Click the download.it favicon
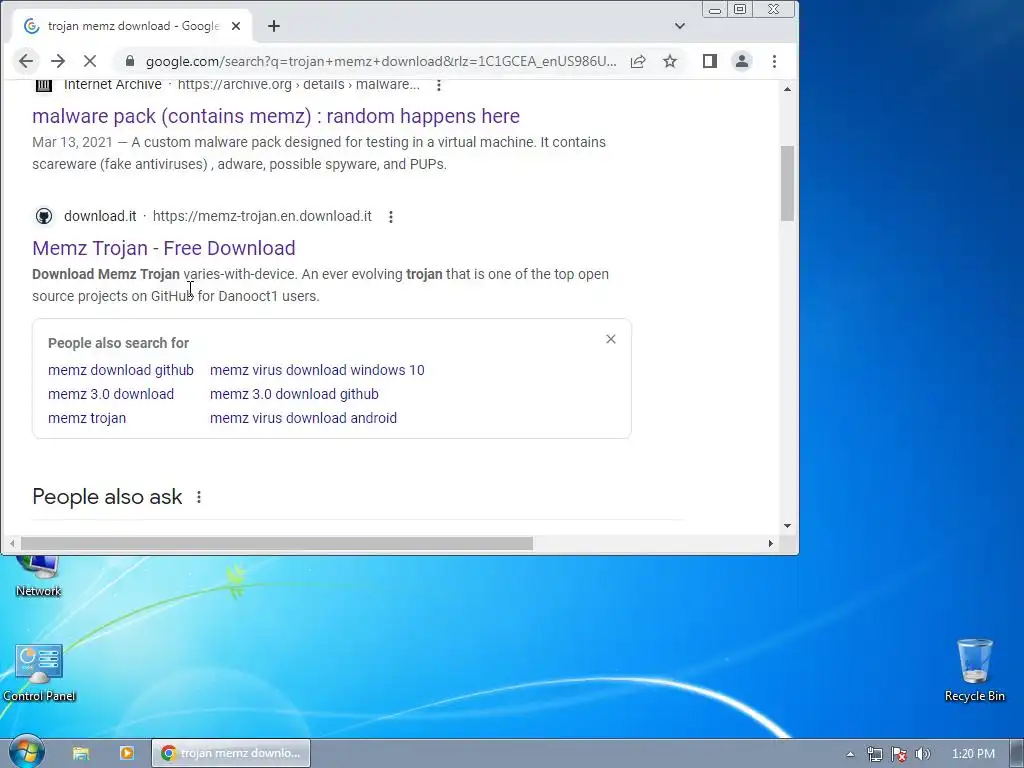Screen dimensions: 1024x768 (x=44, y=216)
